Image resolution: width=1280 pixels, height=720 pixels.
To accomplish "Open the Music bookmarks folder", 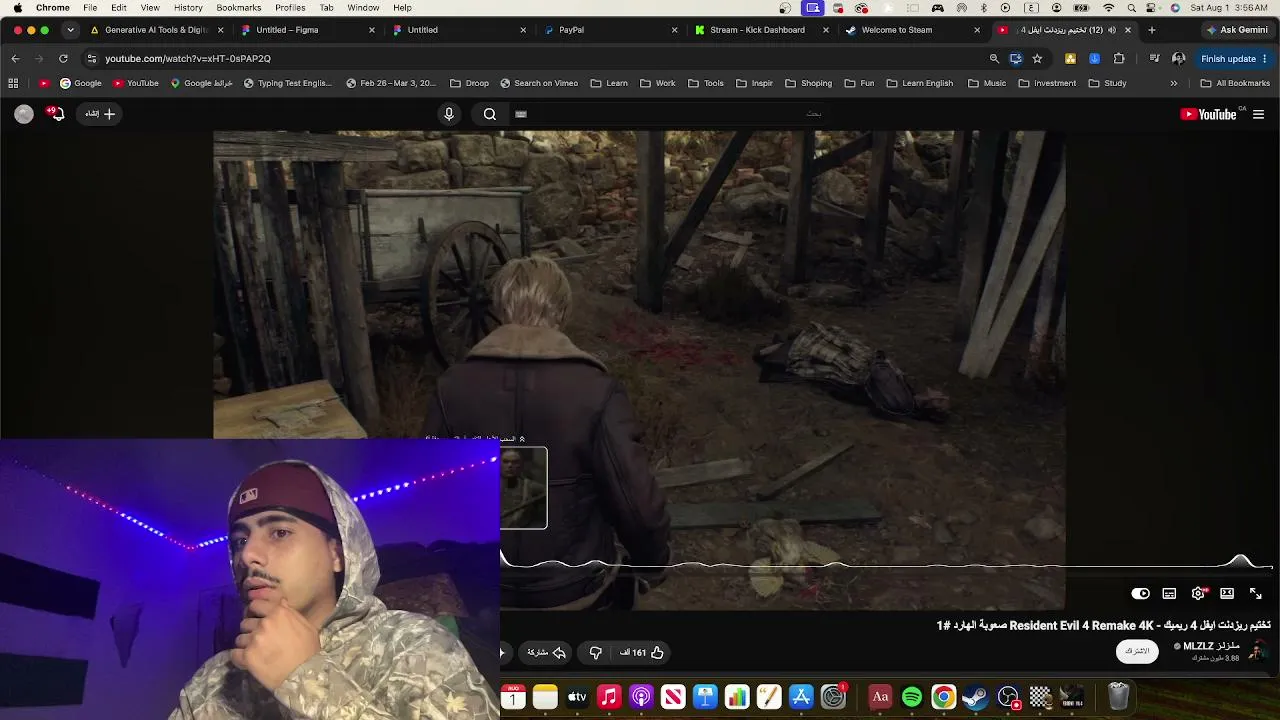I will [987, 83].
